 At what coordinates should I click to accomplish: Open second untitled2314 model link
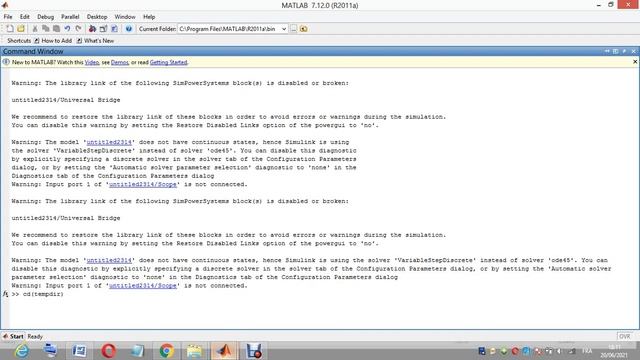109,260
